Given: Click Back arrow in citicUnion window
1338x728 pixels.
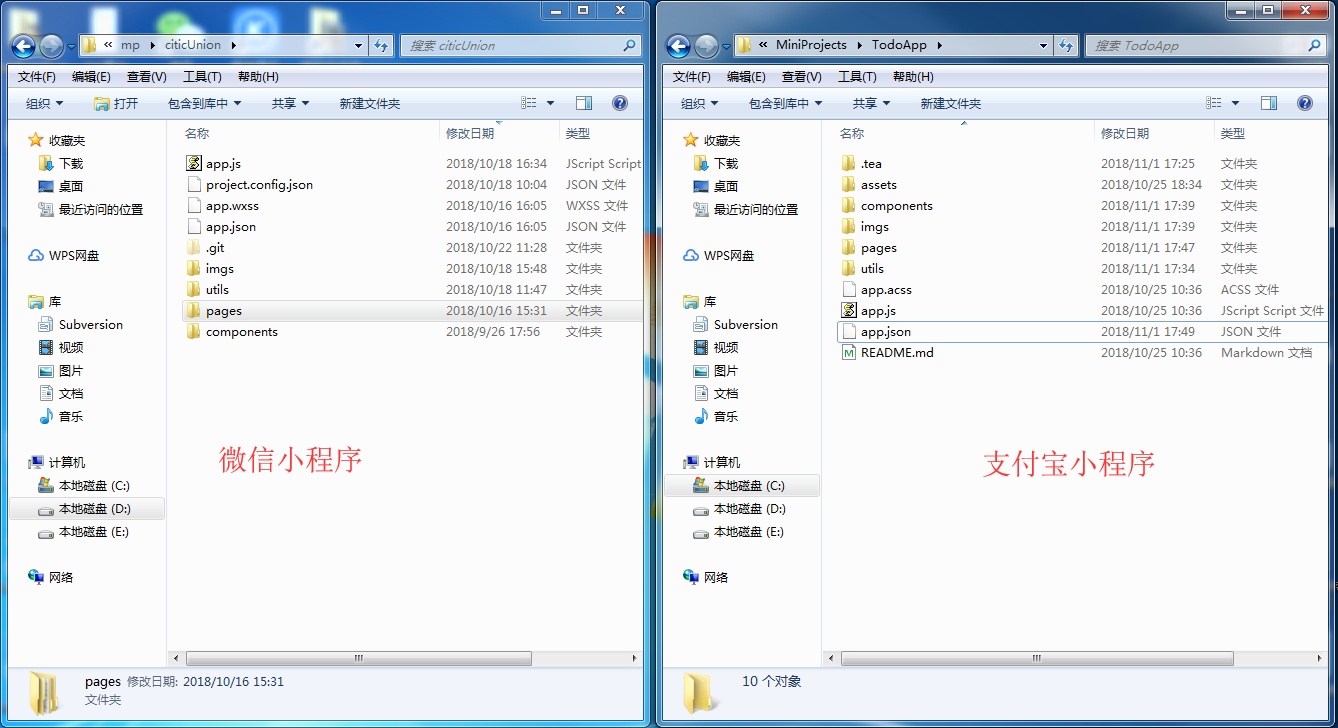Looking at the screenshot, I should [x=23, y=45].
